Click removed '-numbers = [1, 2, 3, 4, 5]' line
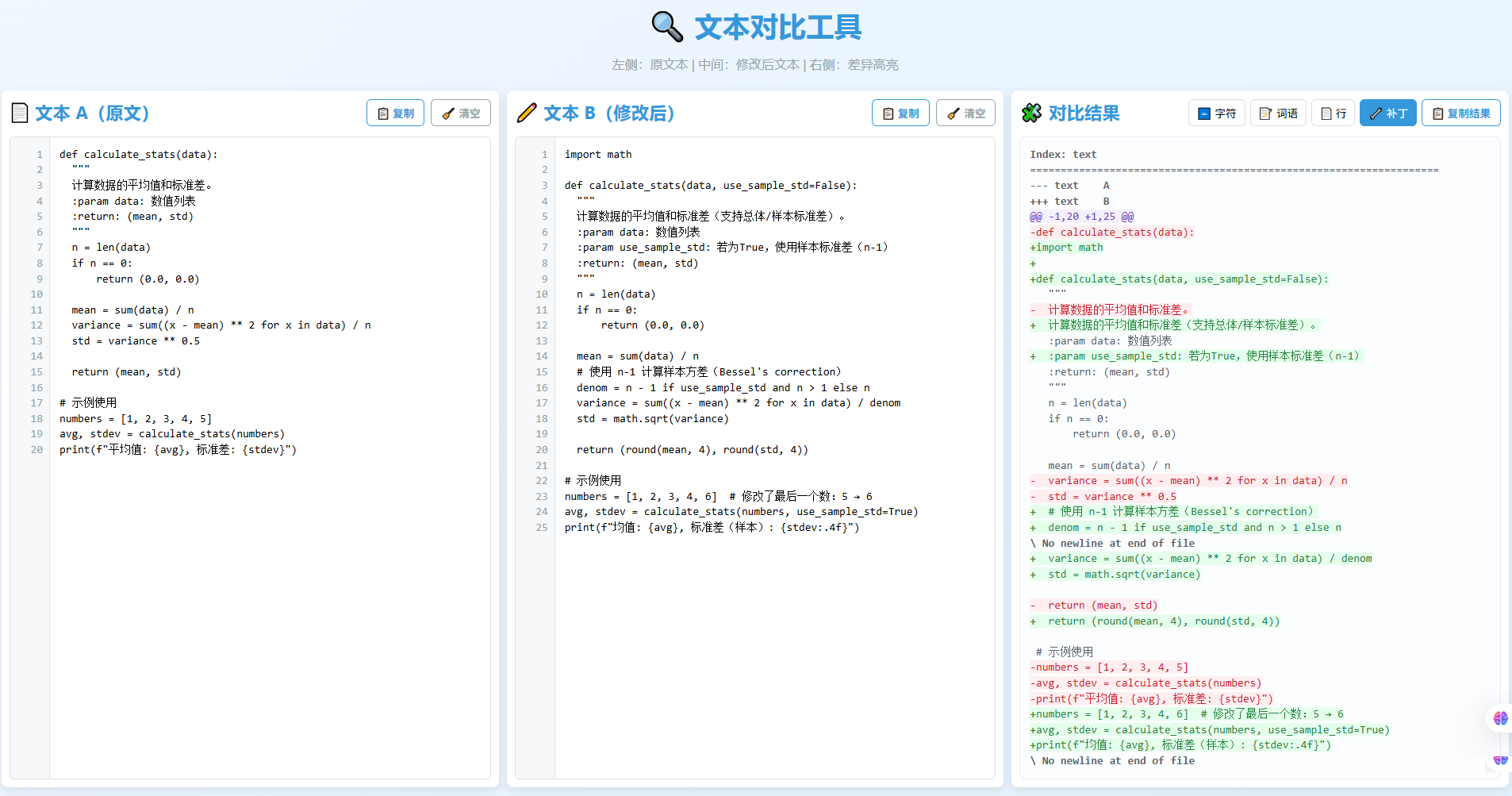This screenshot has width=1512, height=796. (x=1109, y=667)
